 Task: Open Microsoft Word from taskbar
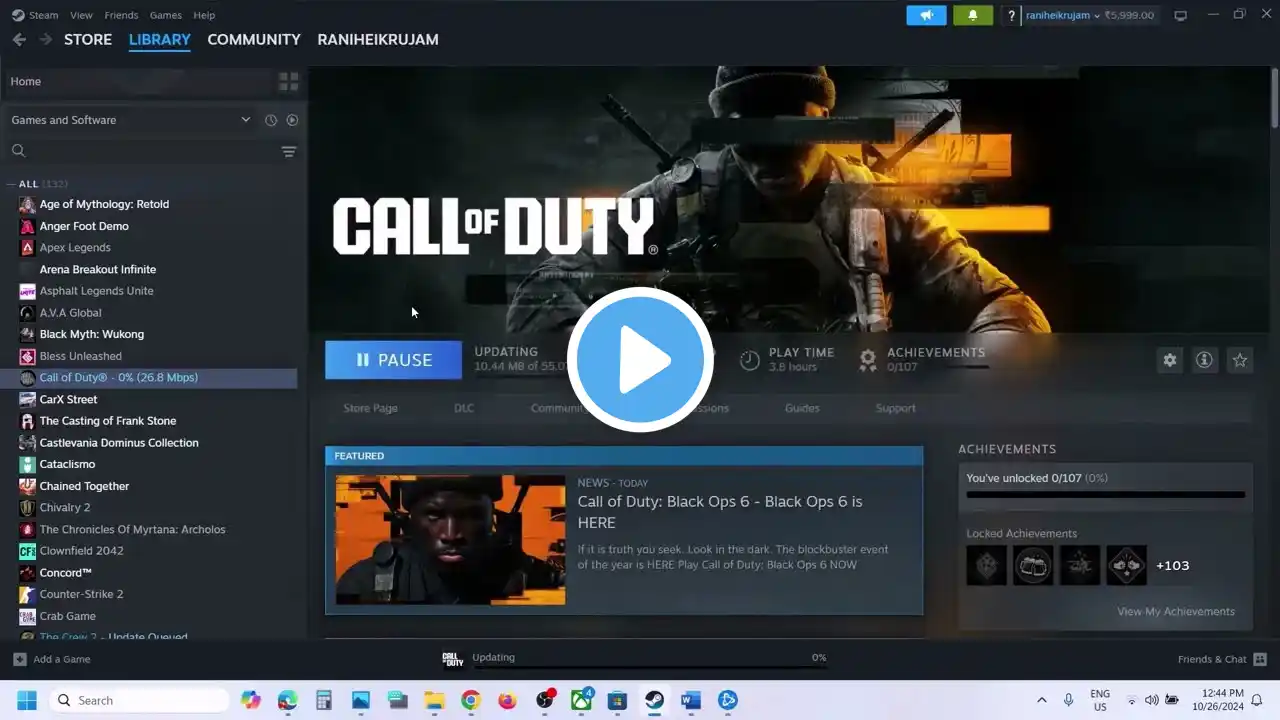coord(691,700)
